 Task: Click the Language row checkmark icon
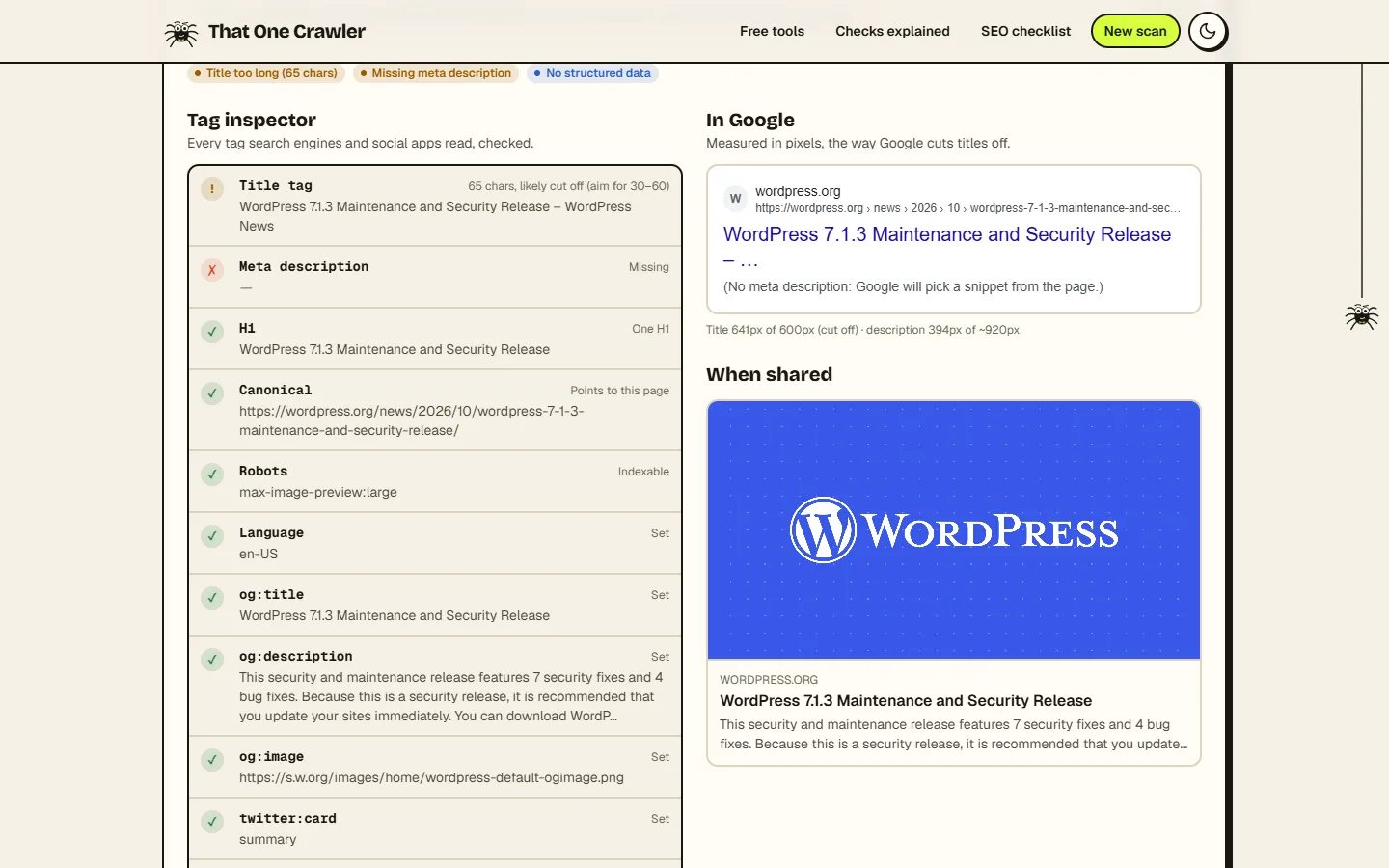[x=212, y=536]
